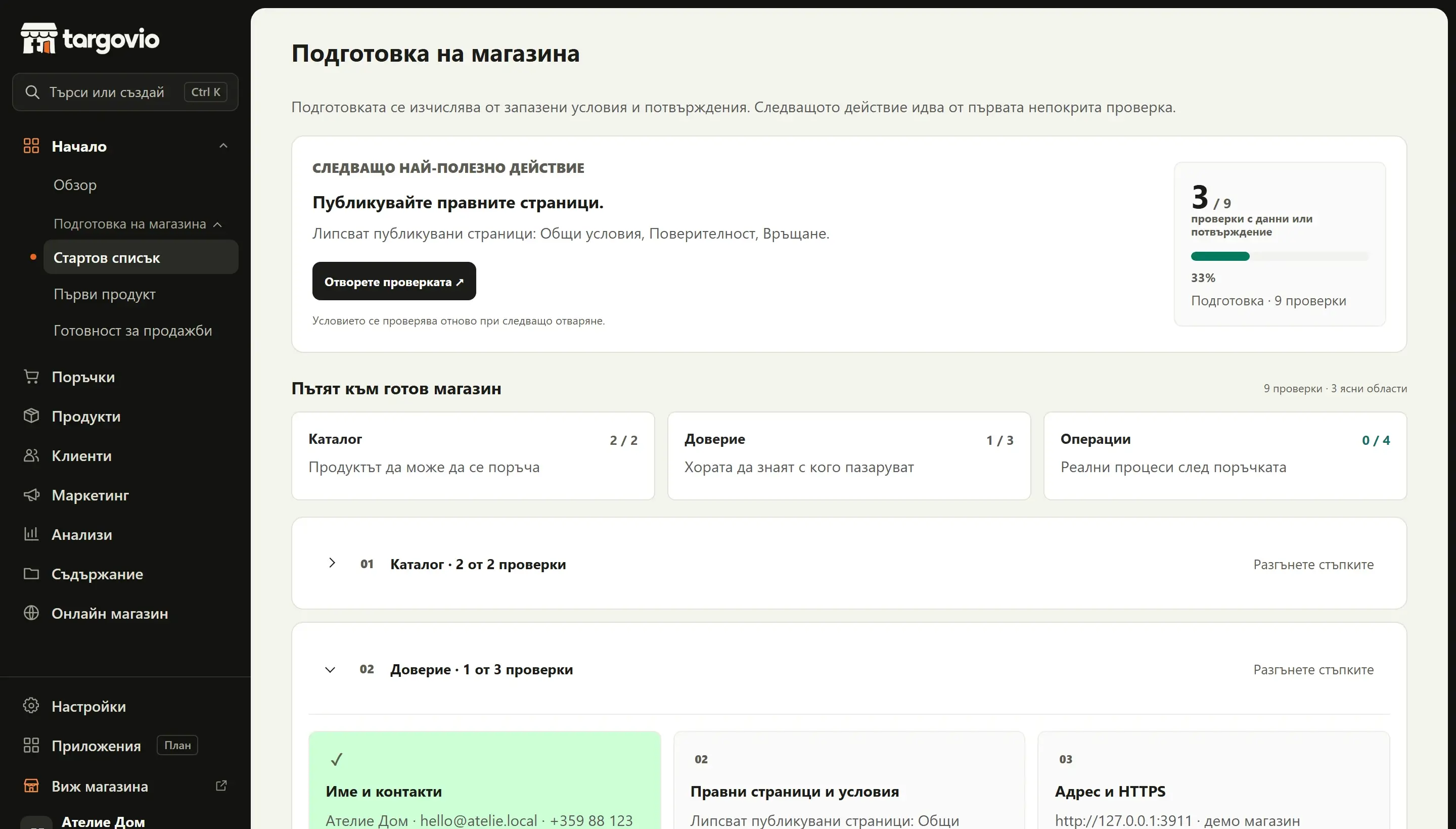Click the Онлайн магазин globe icon
The height and width of the screenshot is (829, 1456).
(x=31, y=613)
